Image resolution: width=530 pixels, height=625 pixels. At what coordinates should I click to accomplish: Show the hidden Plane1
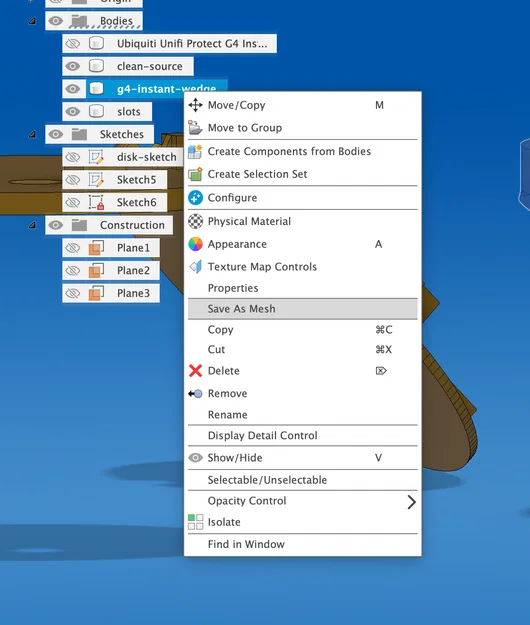point(73,248)
